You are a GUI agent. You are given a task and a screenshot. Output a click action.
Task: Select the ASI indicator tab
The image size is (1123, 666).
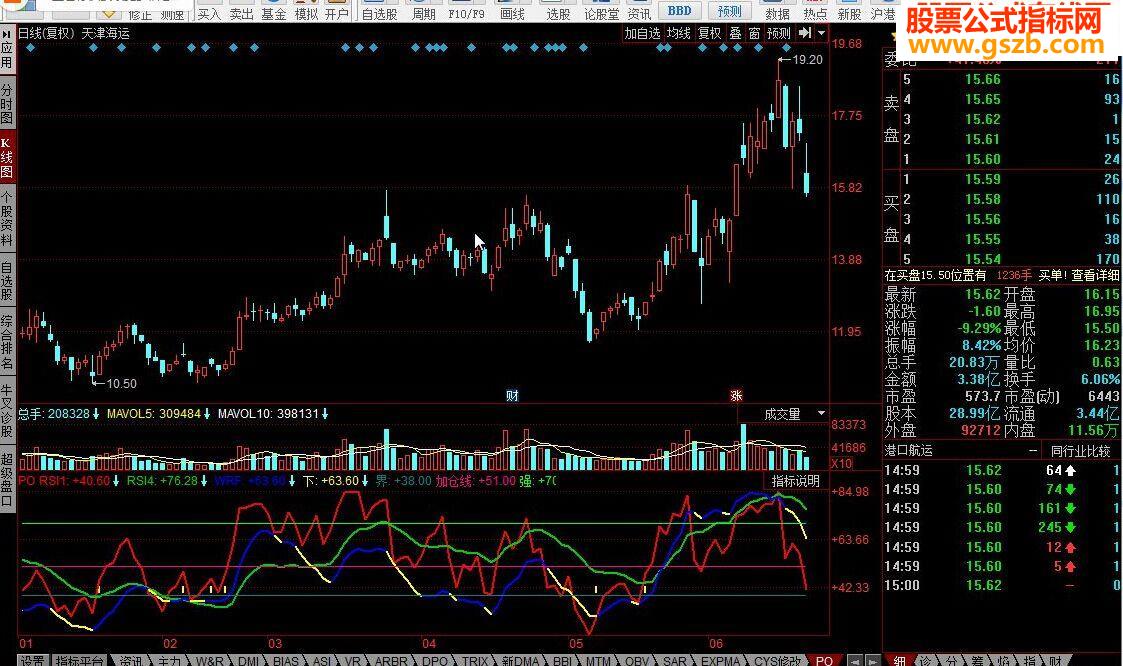tap(322, 660)
